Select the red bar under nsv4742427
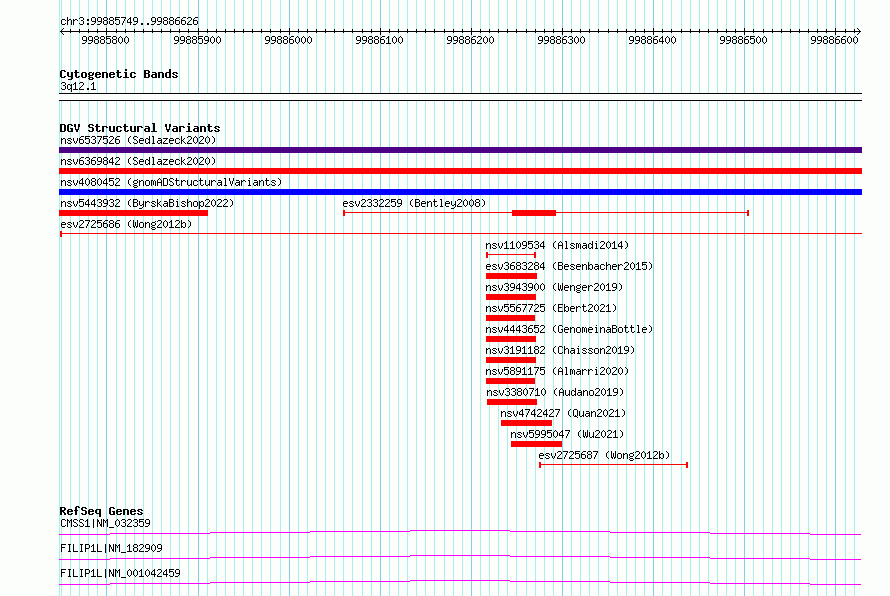890x596 pixels. tap(526, 423)
